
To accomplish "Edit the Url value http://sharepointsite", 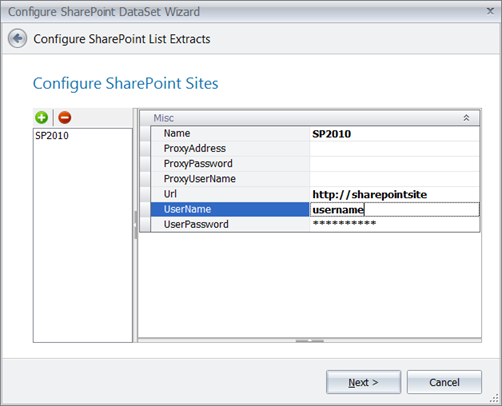I will tap(394, 194).
